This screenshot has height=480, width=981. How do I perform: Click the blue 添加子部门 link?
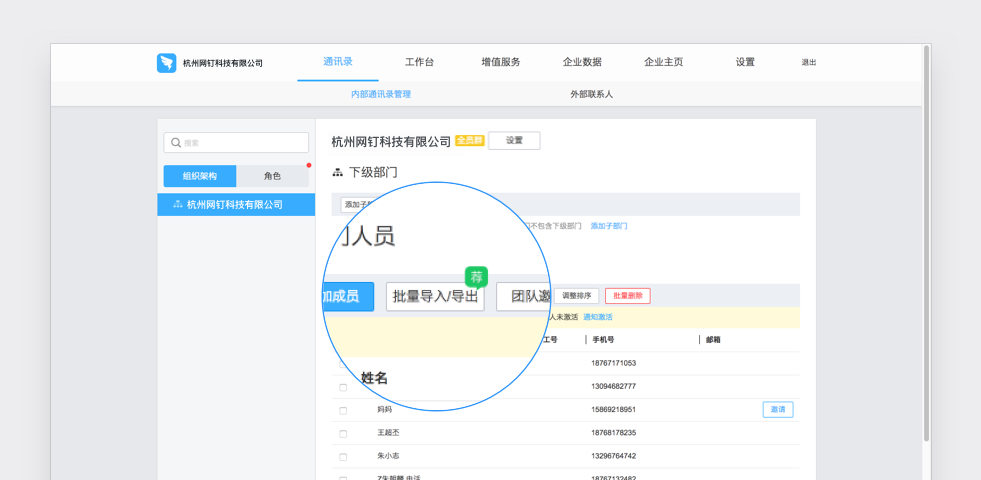[x=609, y=226]
